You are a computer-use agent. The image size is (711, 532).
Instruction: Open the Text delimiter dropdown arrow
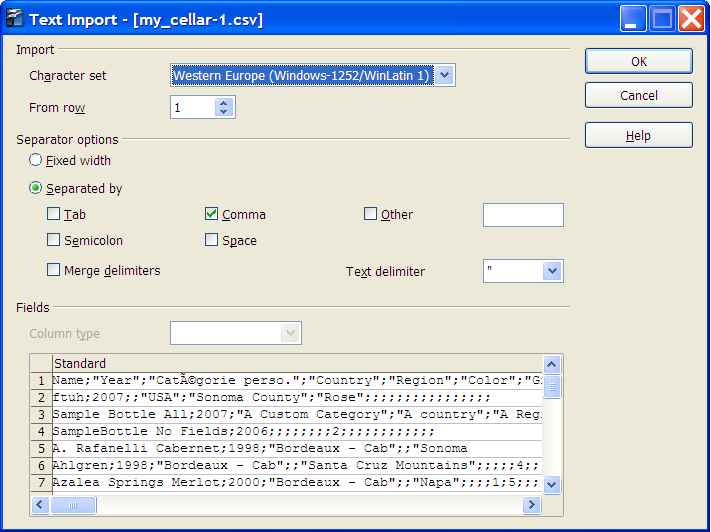(552, 271)
